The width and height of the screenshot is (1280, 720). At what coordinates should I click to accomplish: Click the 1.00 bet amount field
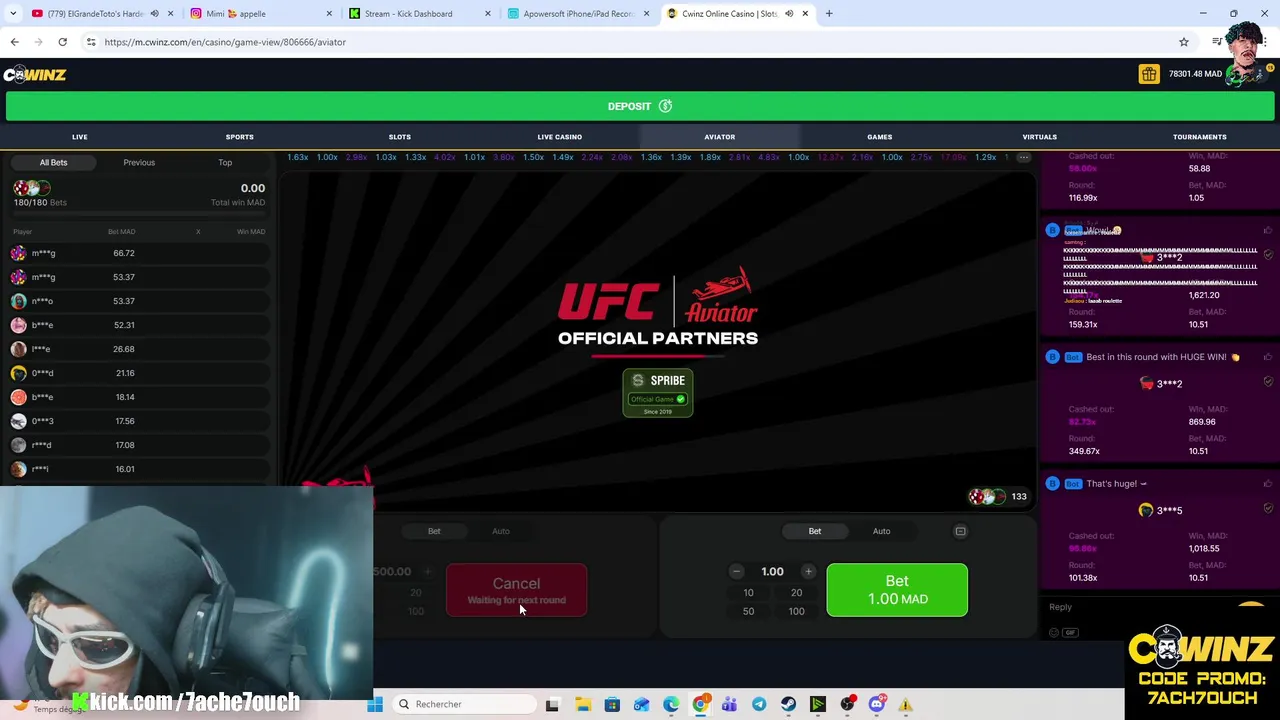(772, 572)
